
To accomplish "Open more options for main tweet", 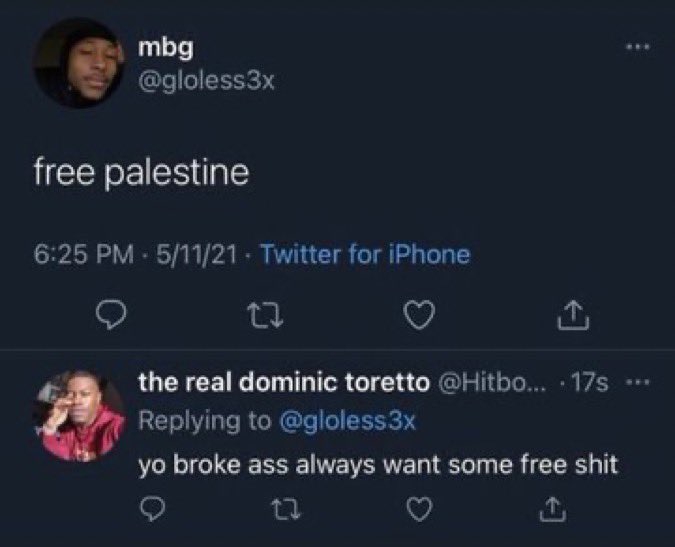I will (638, 46).
